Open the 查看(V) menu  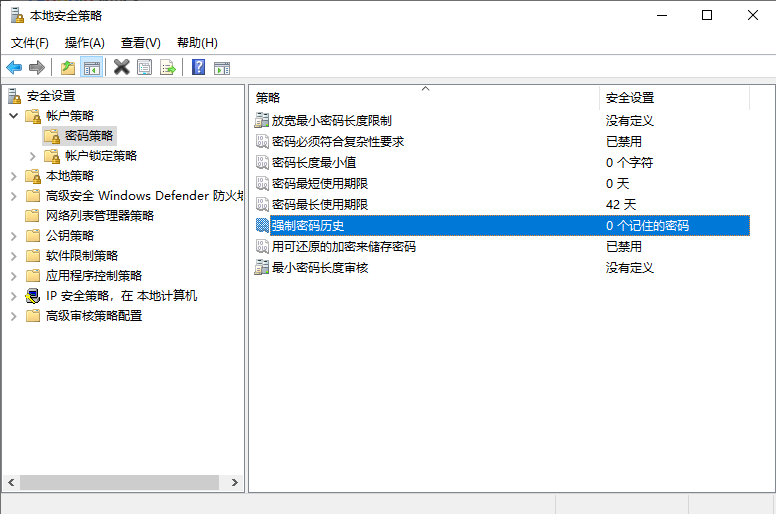click(141, 43)
